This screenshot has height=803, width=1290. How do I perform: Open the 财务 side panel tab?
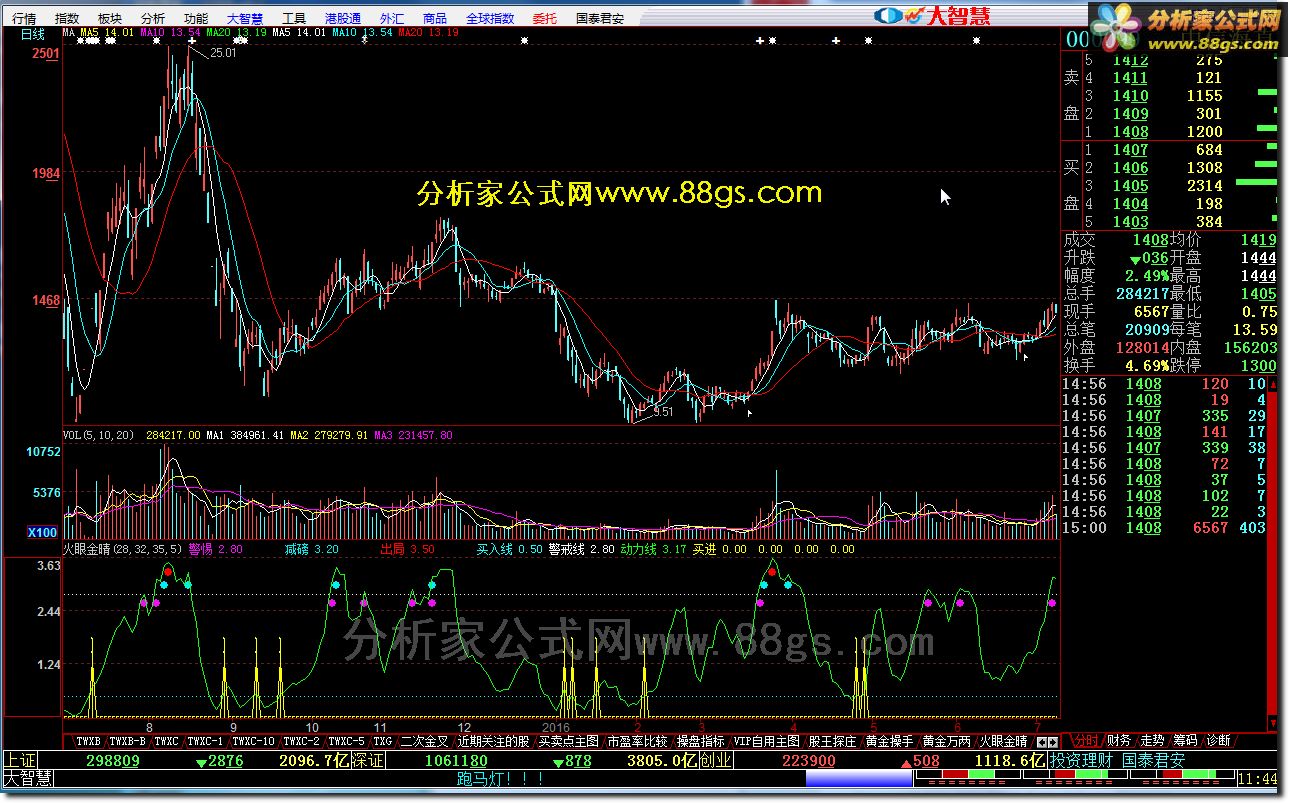1119,740
